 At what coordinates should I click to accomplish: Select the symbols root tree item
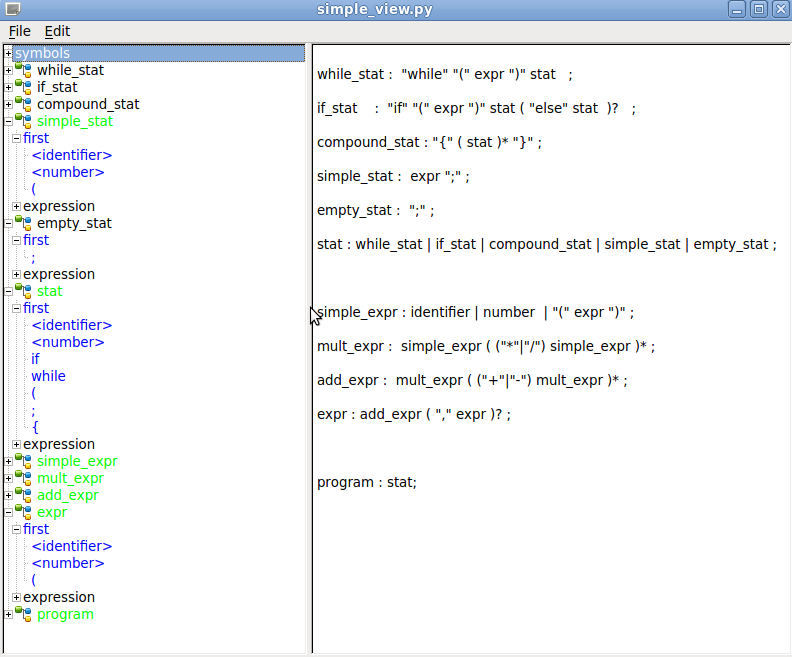point(42,53)
